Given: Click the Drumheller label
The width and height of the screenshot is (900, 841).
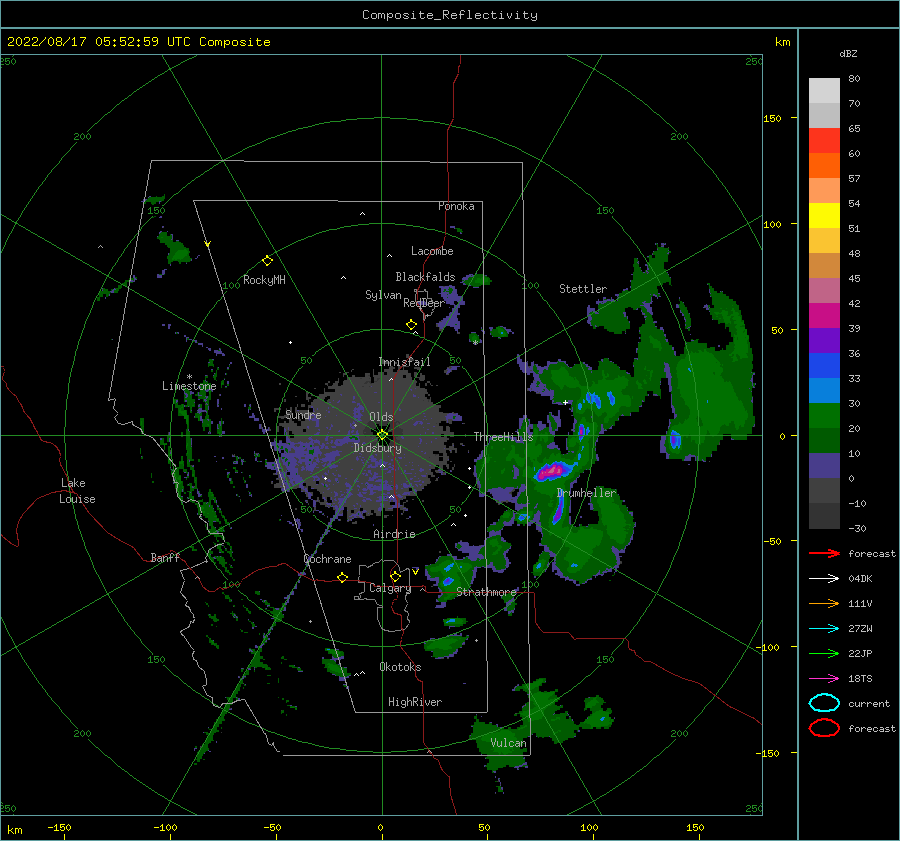Looking at the screenshot, I should [x=586, y=493].
